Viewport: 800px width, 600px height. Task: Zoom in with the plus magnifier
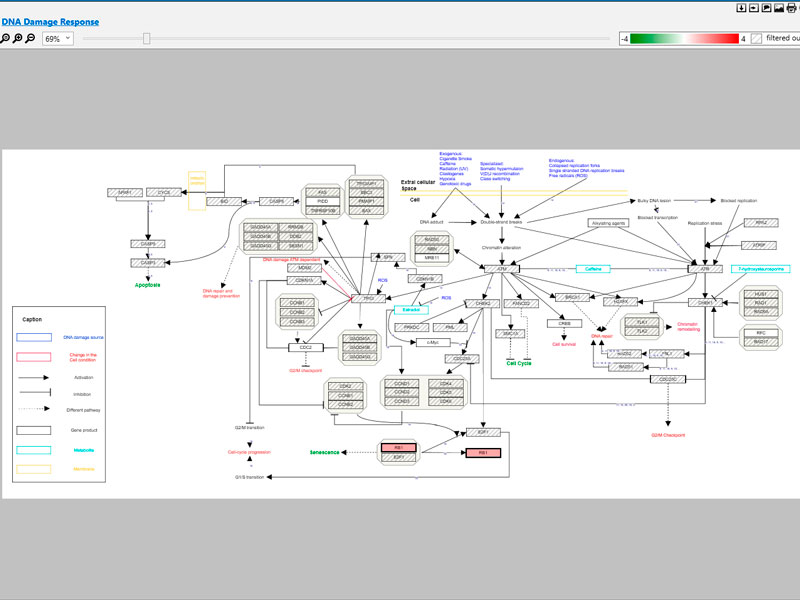(17, 38)
